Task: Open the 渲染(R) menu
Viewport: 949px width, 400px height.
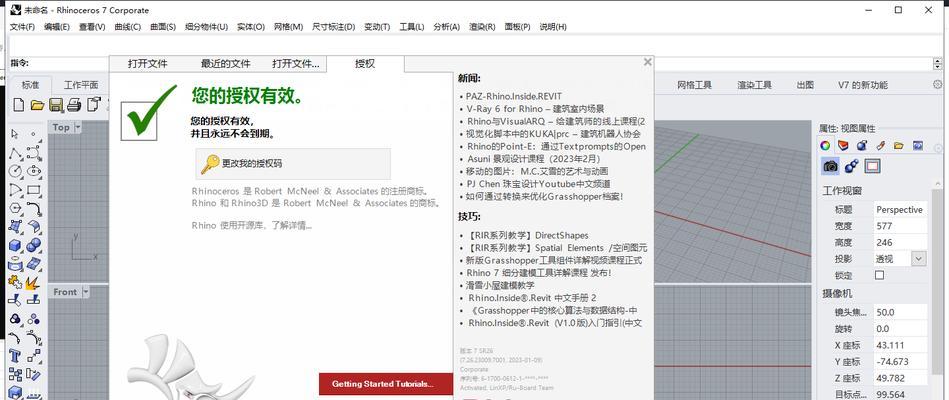Action: click(x=482, y=27)
